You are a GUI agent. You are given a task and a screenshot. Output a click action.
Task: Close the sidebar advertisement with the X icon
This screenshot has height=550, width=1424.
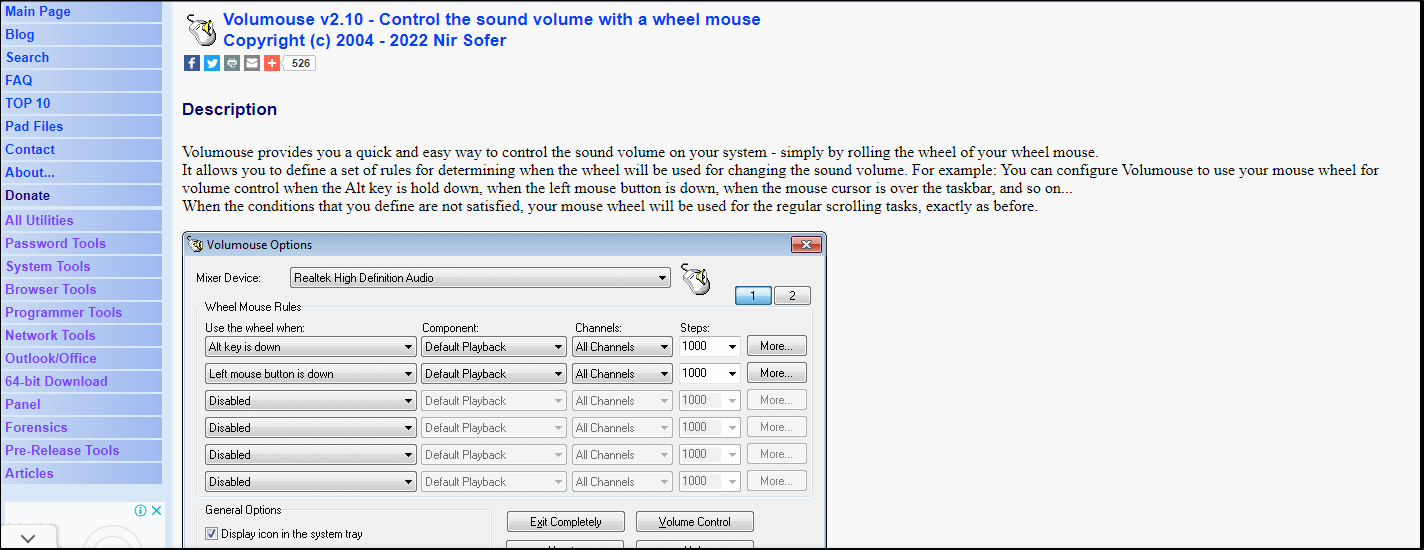coord(156,510)
